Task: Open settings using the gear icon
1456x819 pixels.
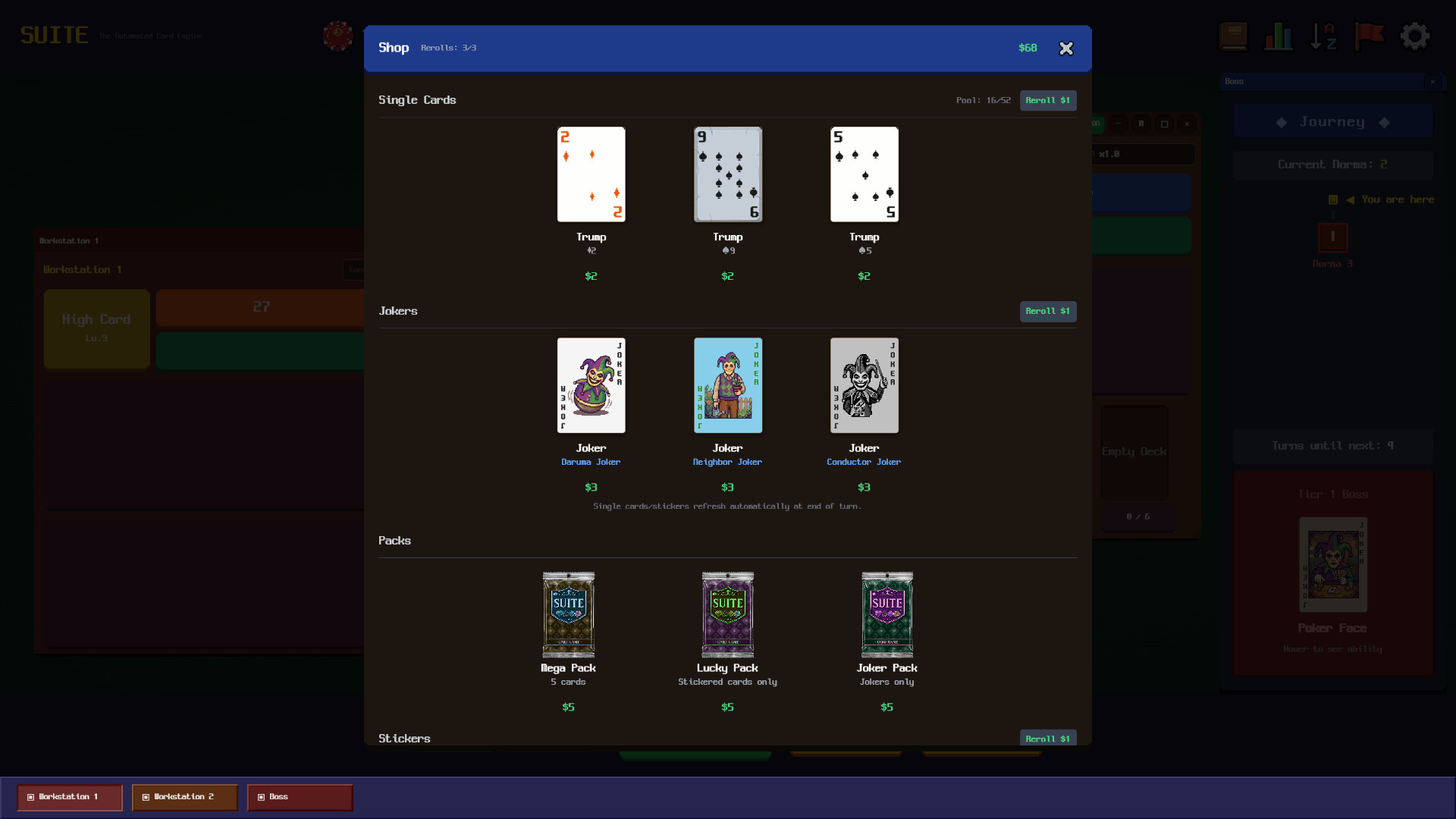Action: point(1414,36)
